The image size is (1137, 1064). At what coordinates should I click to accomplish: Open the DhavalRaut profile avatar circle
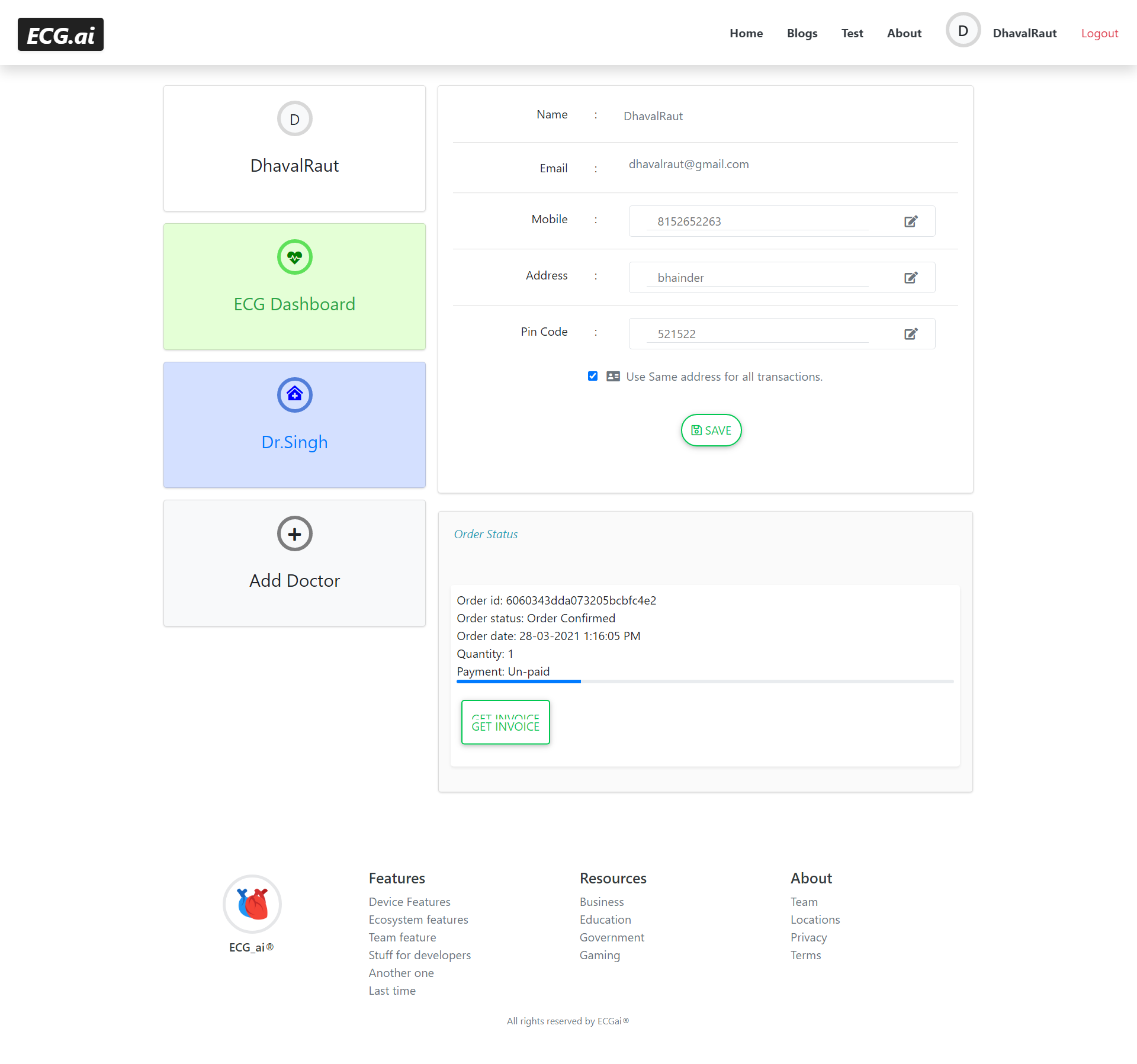tap(962, 30)
